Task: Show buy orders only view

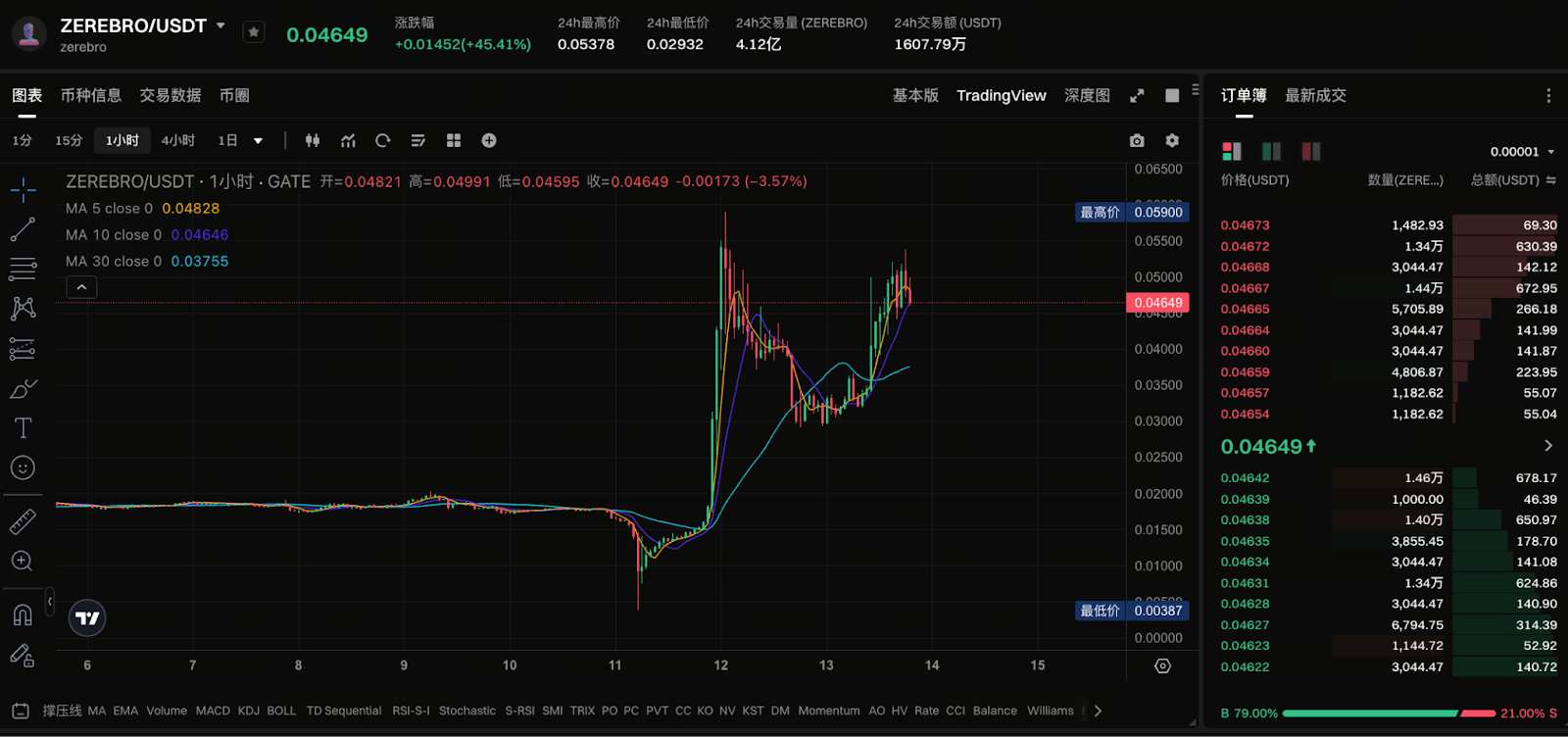Action: pyautogui.click(x=1271, y=151)
